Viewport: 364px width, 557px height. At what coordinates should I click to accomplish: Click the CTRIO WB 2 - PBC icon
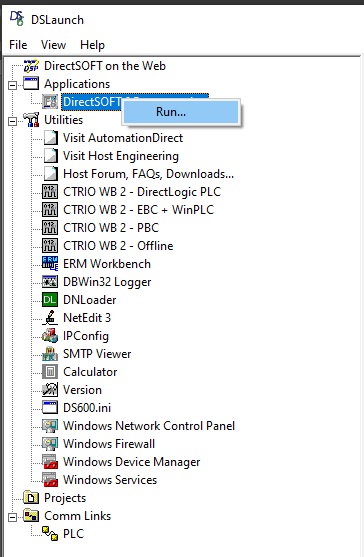click(50, 228)
